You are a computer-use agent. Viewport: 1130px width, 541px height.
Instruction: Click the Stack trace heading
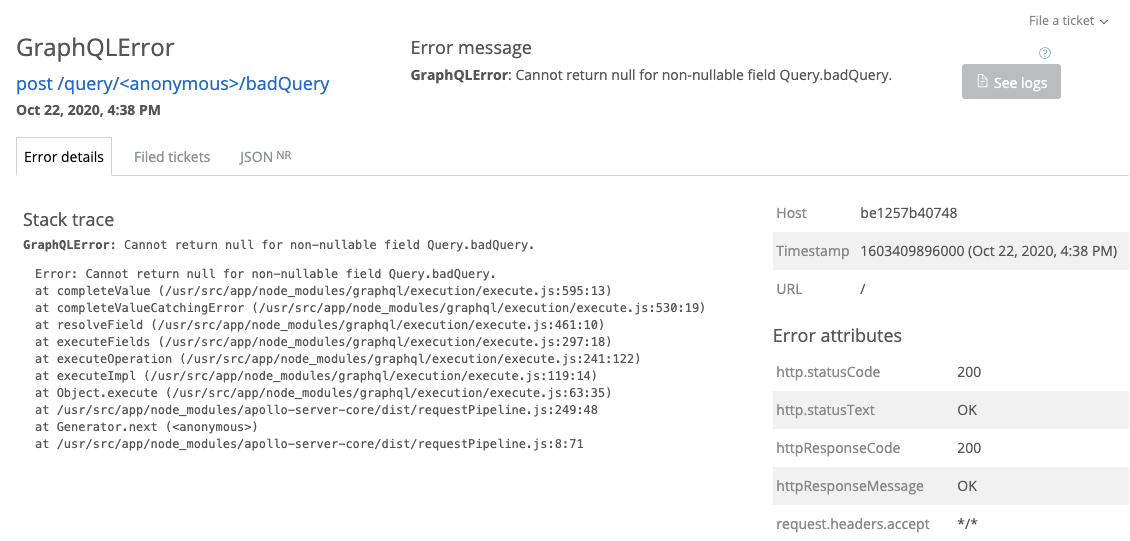(68, 220)
